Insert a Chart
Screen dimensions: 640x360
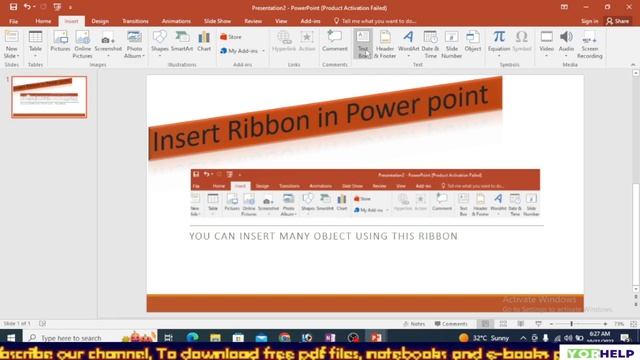[204, 41]
